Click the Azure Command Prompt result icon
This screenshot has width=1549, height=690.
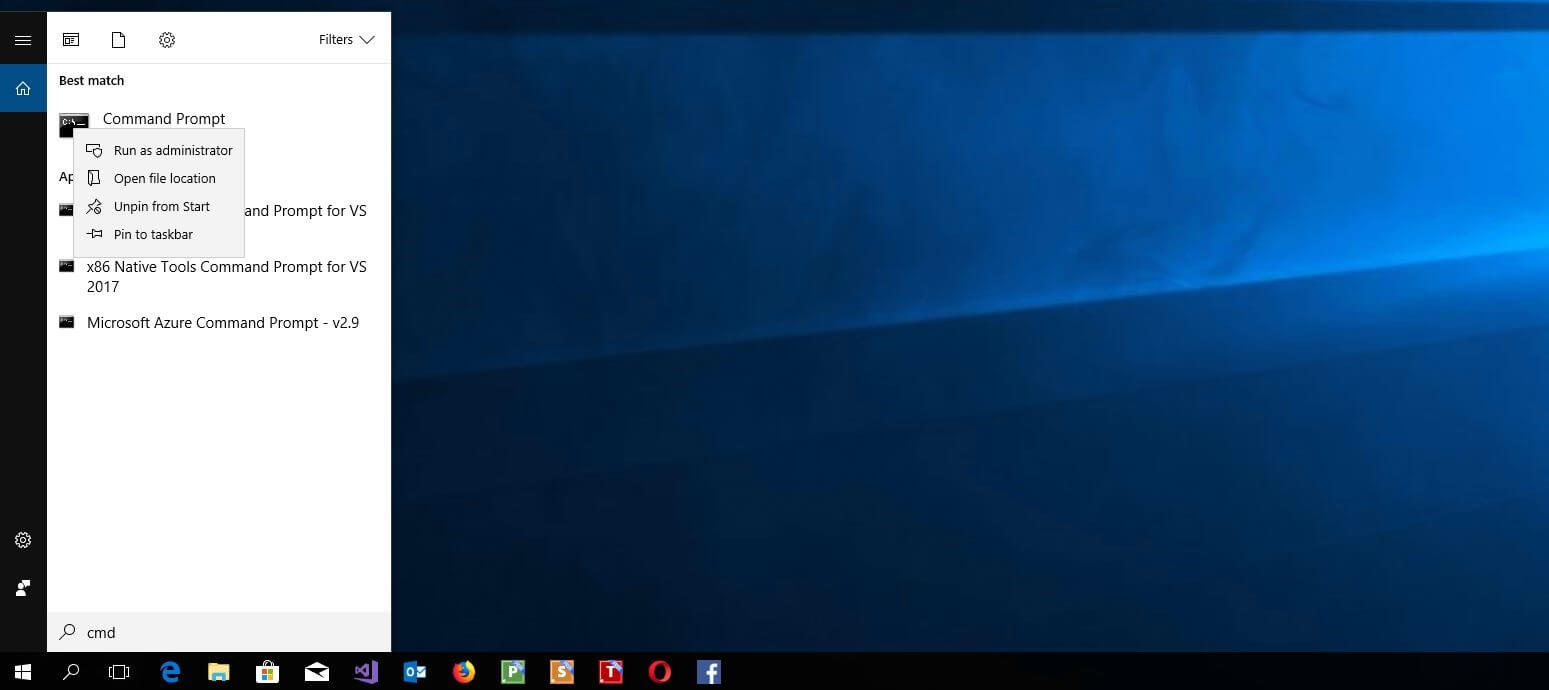tap(67, 322)
